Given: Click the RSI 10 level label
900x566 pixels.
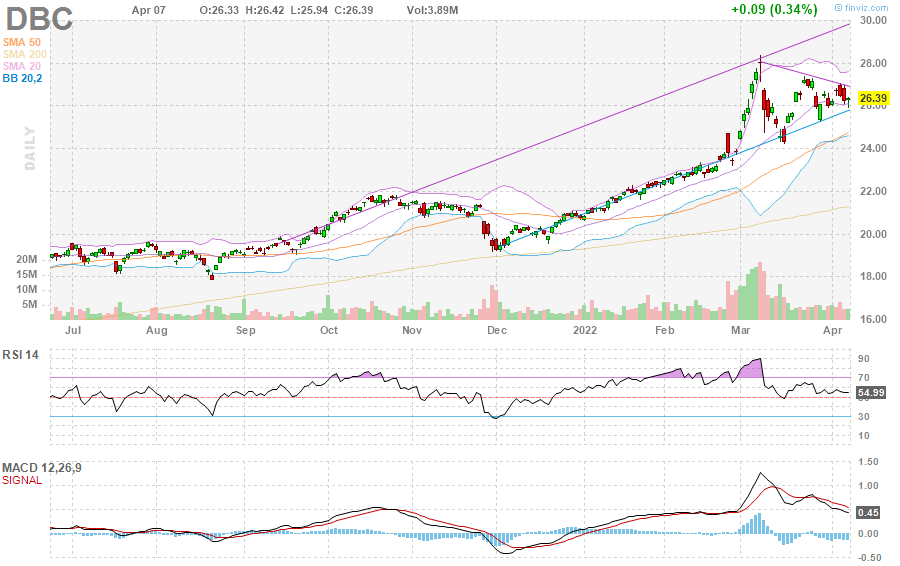Looking at the screenshot, I should click(864, 436).
